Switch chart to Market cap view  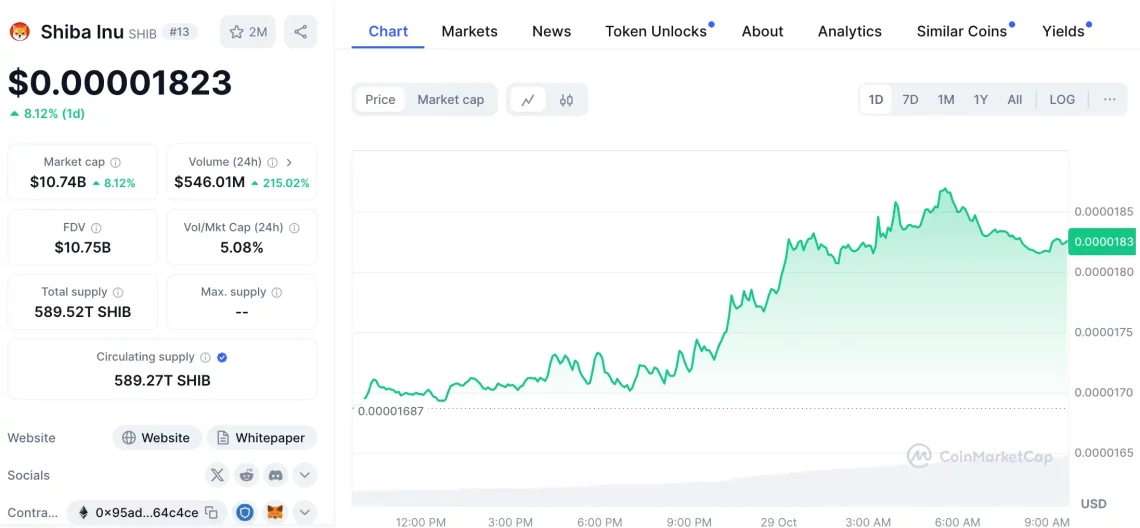[x=450, y=100]
